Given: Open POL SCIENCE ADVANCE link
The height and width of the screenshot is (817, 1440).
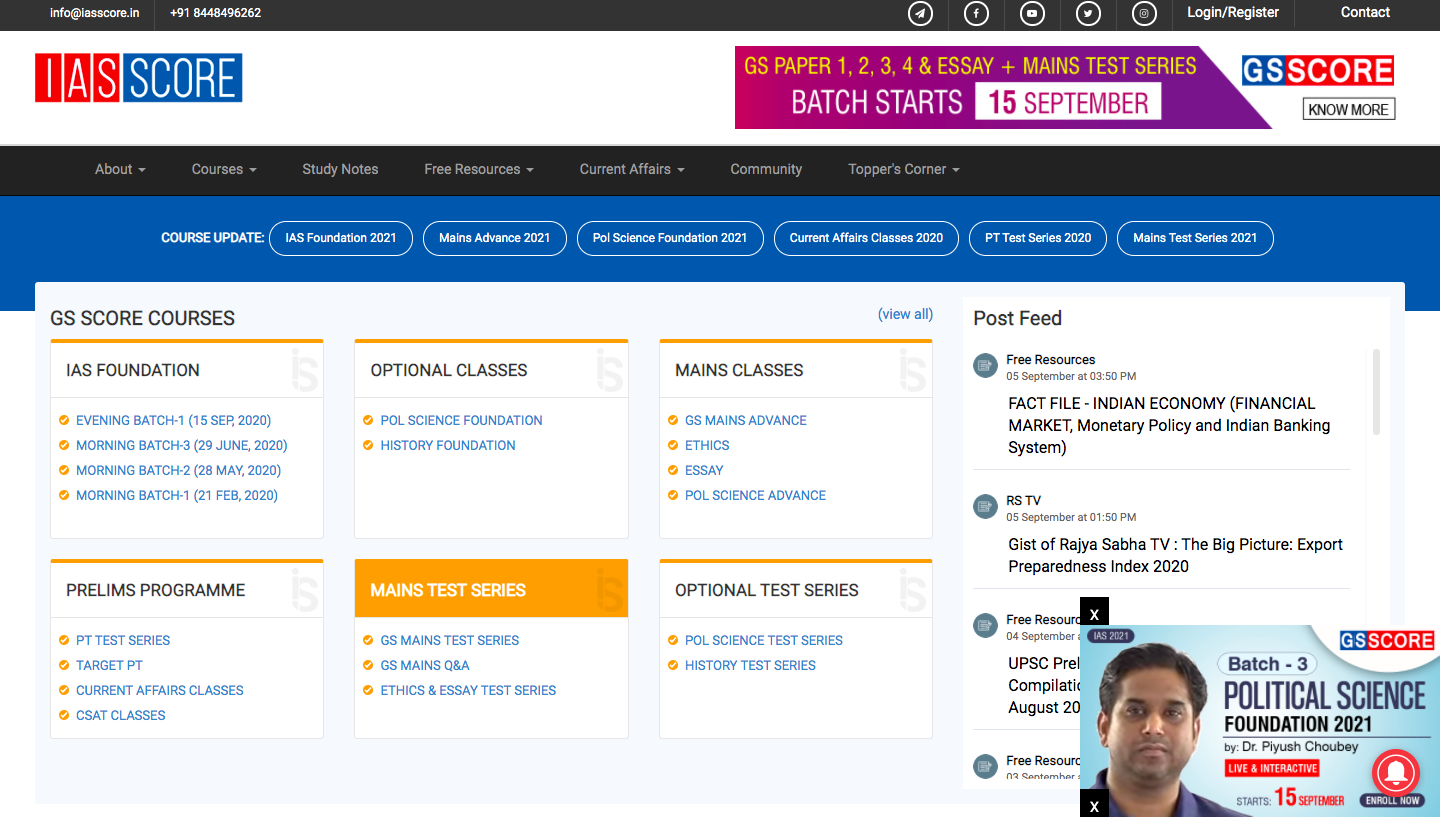Looking at the screenshot, I should [755, 495].
